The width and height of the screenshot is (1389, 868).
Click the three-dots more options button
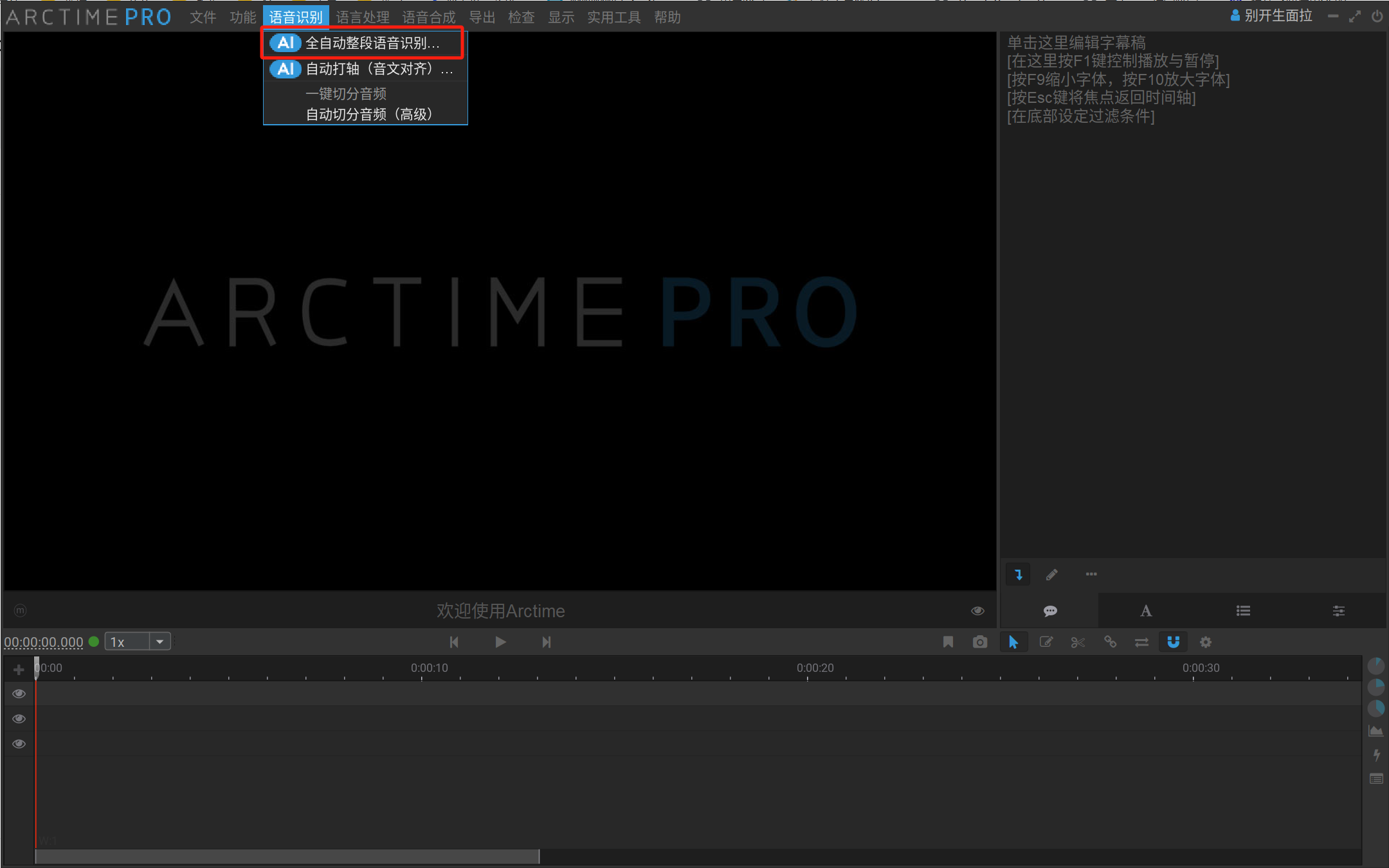coord(1091,574)
